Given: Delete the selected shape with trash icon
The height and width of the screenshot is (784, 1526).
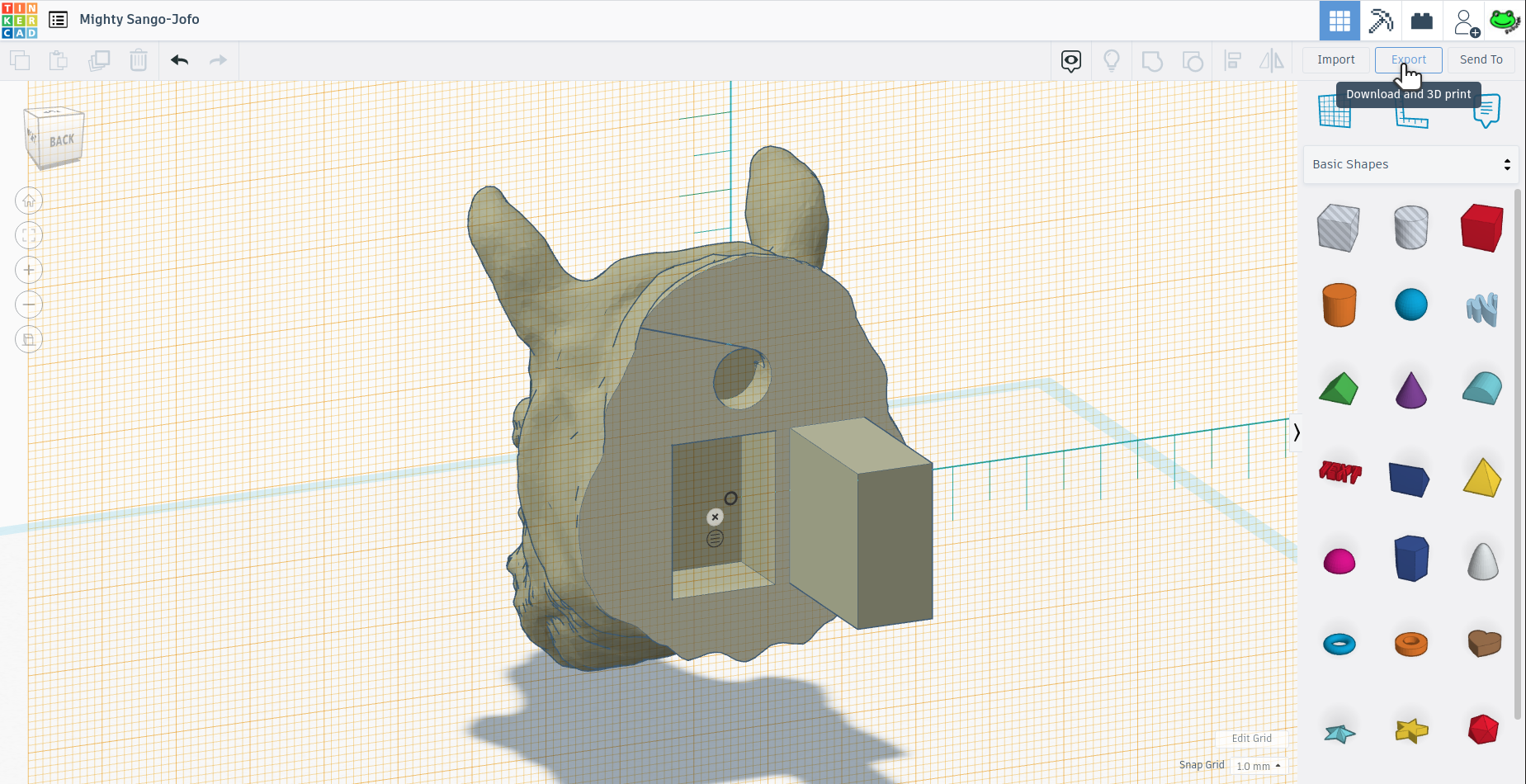Looking at the screenshot, I should pyautogui.click(x=139, y=60).
